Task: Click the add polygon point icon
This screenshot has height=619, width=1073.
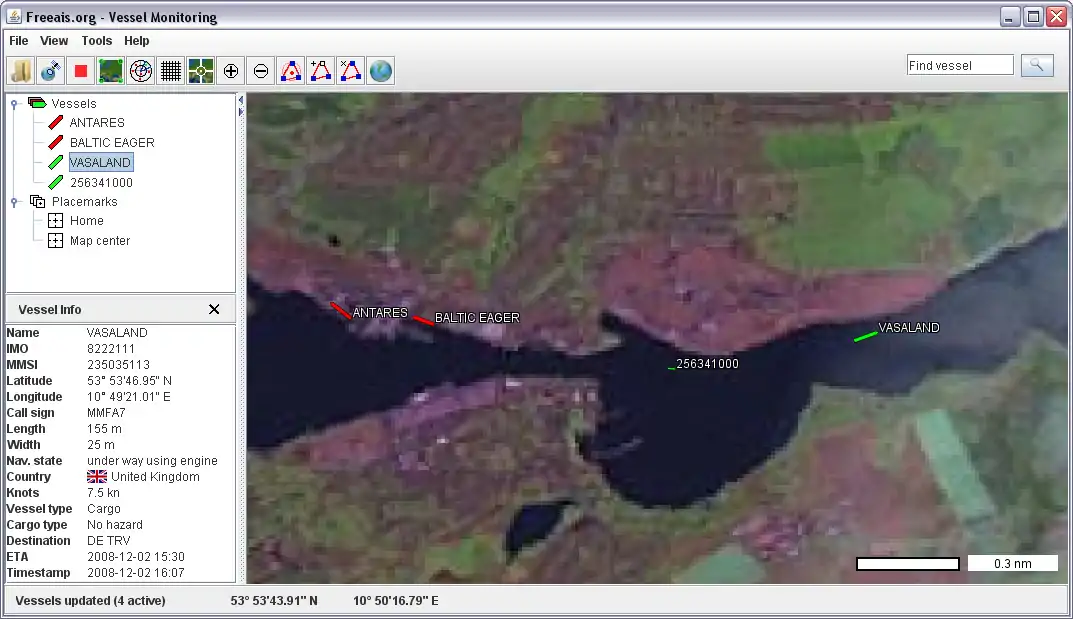Action: pyautogui.click(x=321, y=70)
